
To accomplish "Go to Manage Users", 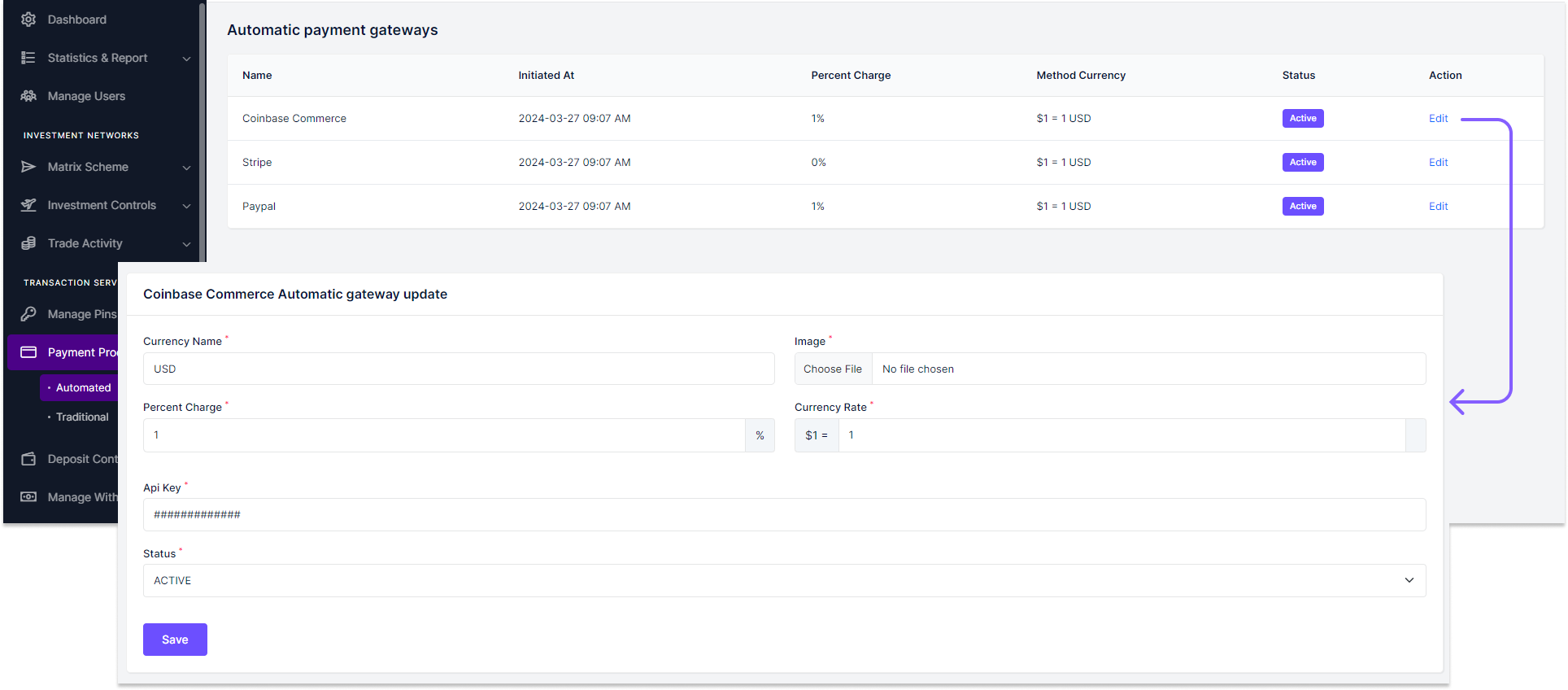I will coord(86,96).
